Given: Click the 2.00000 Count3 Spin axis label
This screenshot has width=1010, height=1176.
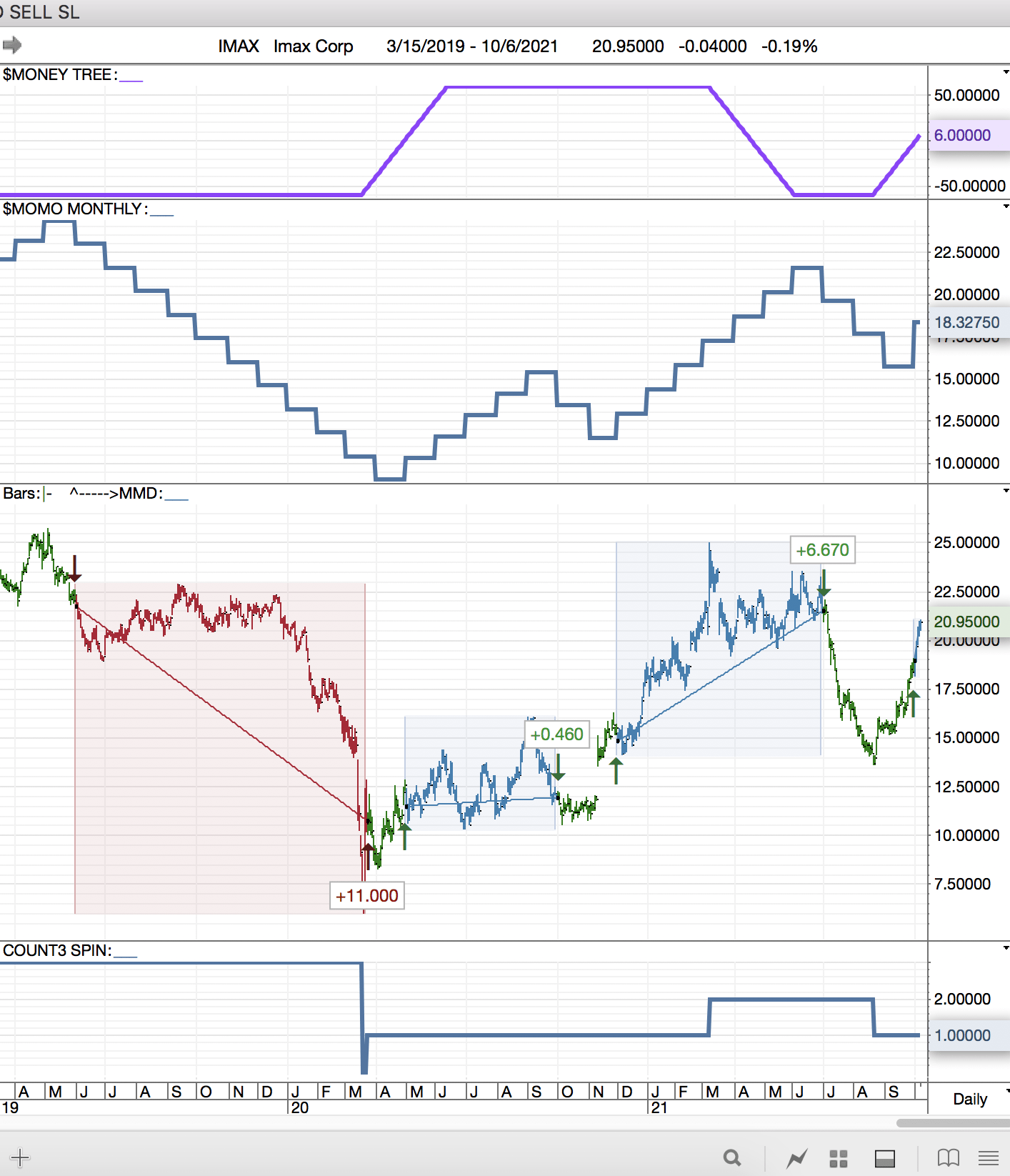Looking at the screenshot, I should pos(963,999).
